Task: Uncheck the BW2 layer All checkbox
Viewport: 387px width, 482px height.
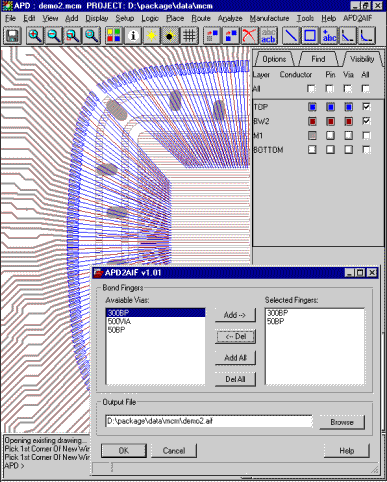Action: pyautogui.click(x=366, y=121)
